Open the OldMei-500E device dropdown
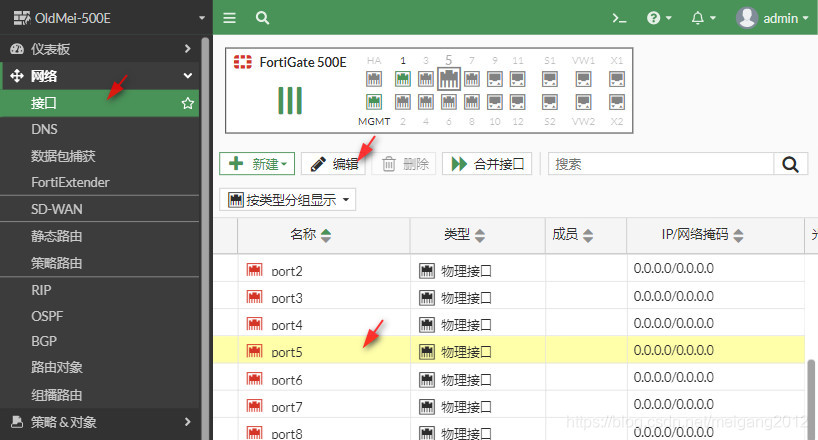Screen dimensions: 818x440 [109, 18]
